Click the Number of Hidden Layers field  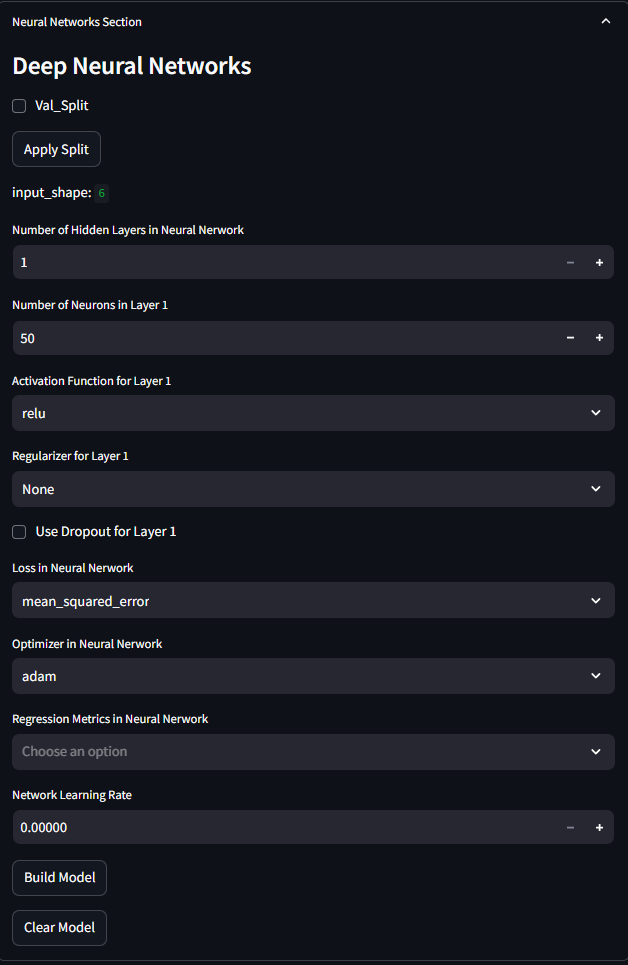tap(284, 262)
